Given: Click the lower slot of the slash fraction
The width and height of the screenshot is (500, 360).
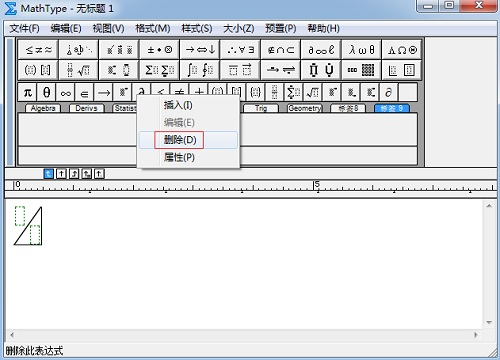Looking at the screenshot, I should point(35,235).
